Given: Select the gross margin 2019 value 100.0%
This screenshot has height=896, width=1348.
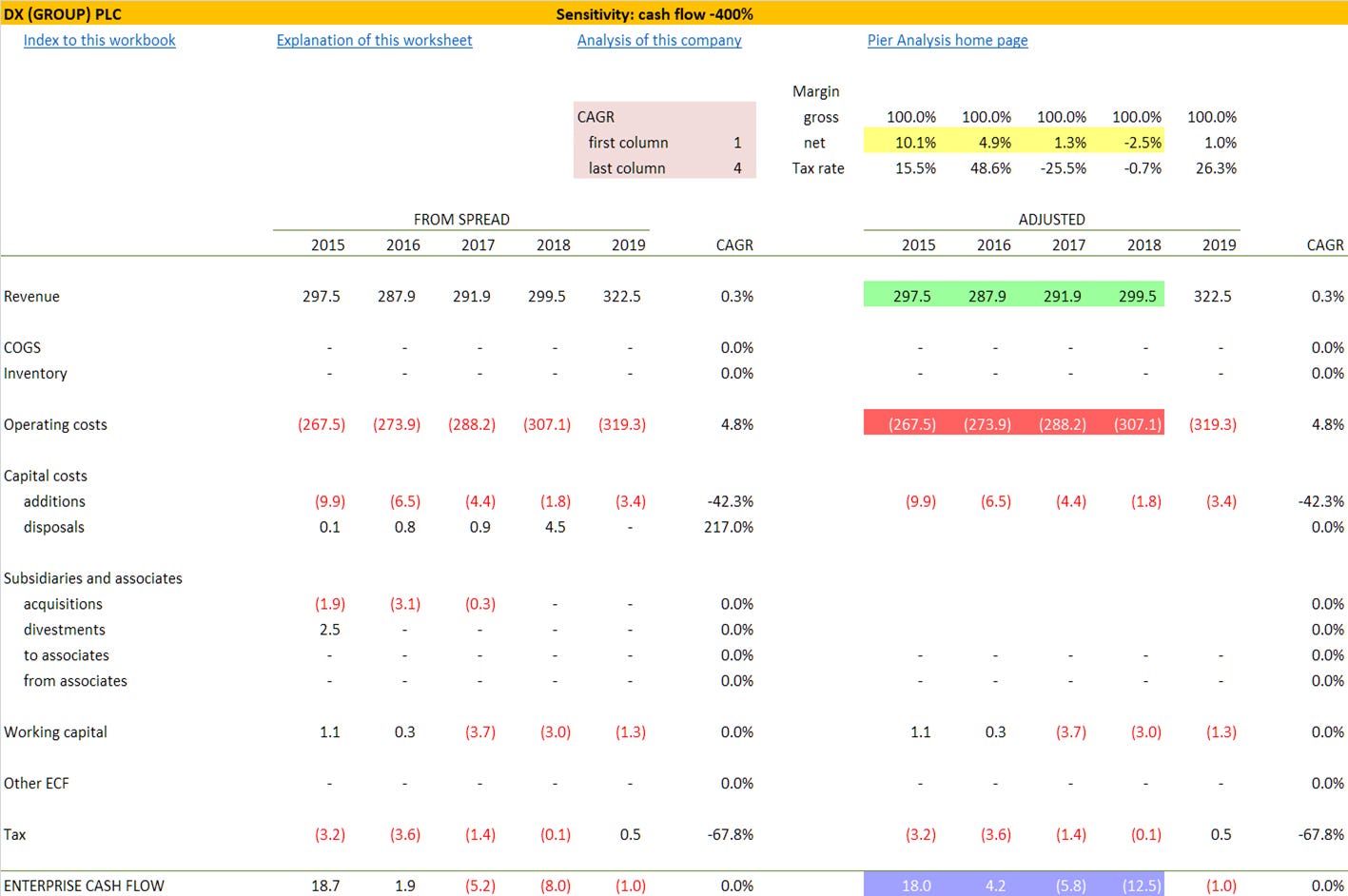Looking at the screenshot, I should (x=1212, y=117).
